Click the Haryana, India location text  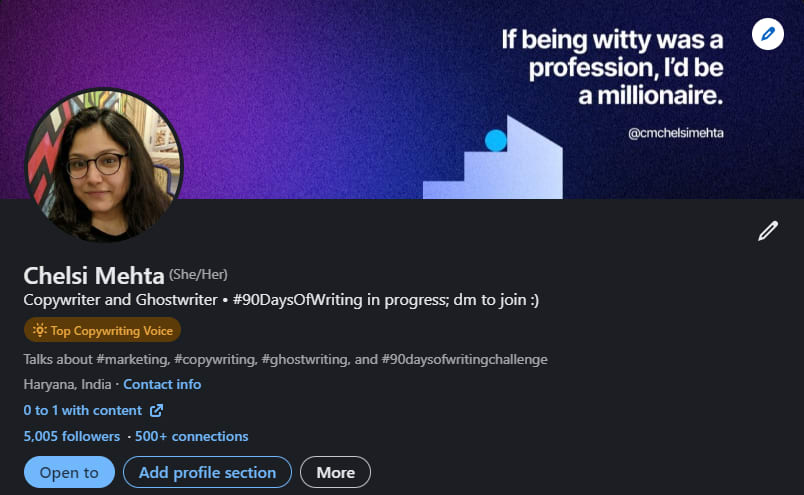click(x=67, y=384)
